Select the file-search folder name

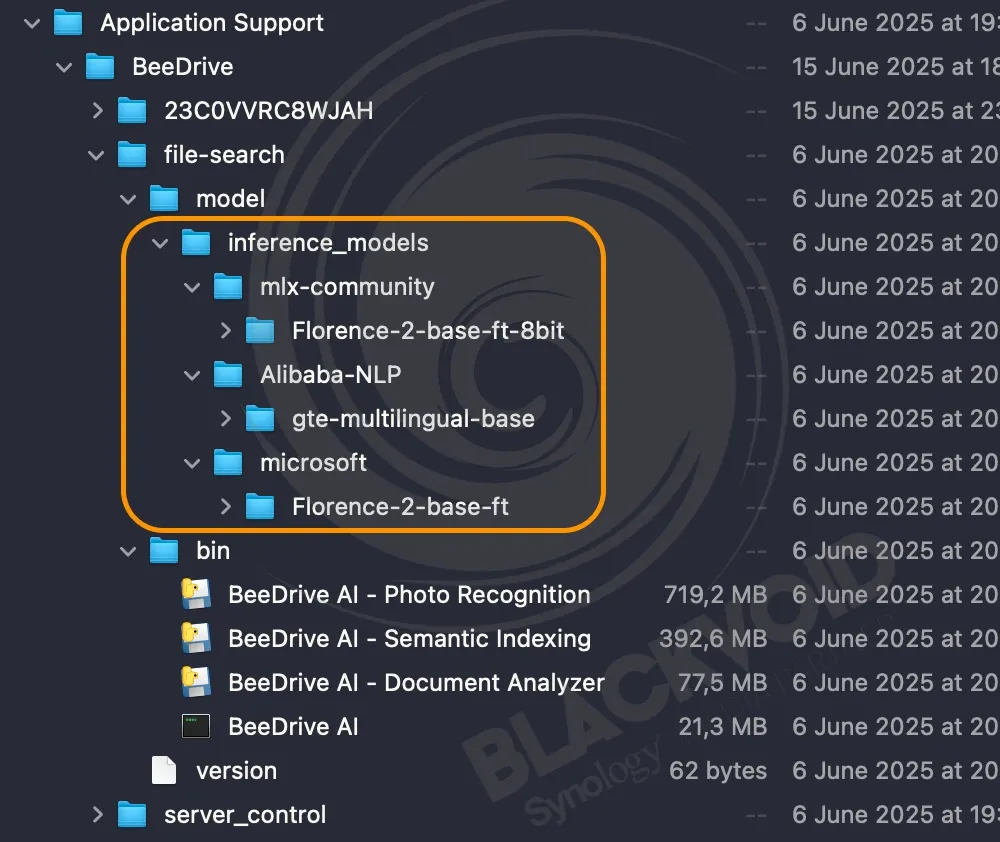[224, 155]
